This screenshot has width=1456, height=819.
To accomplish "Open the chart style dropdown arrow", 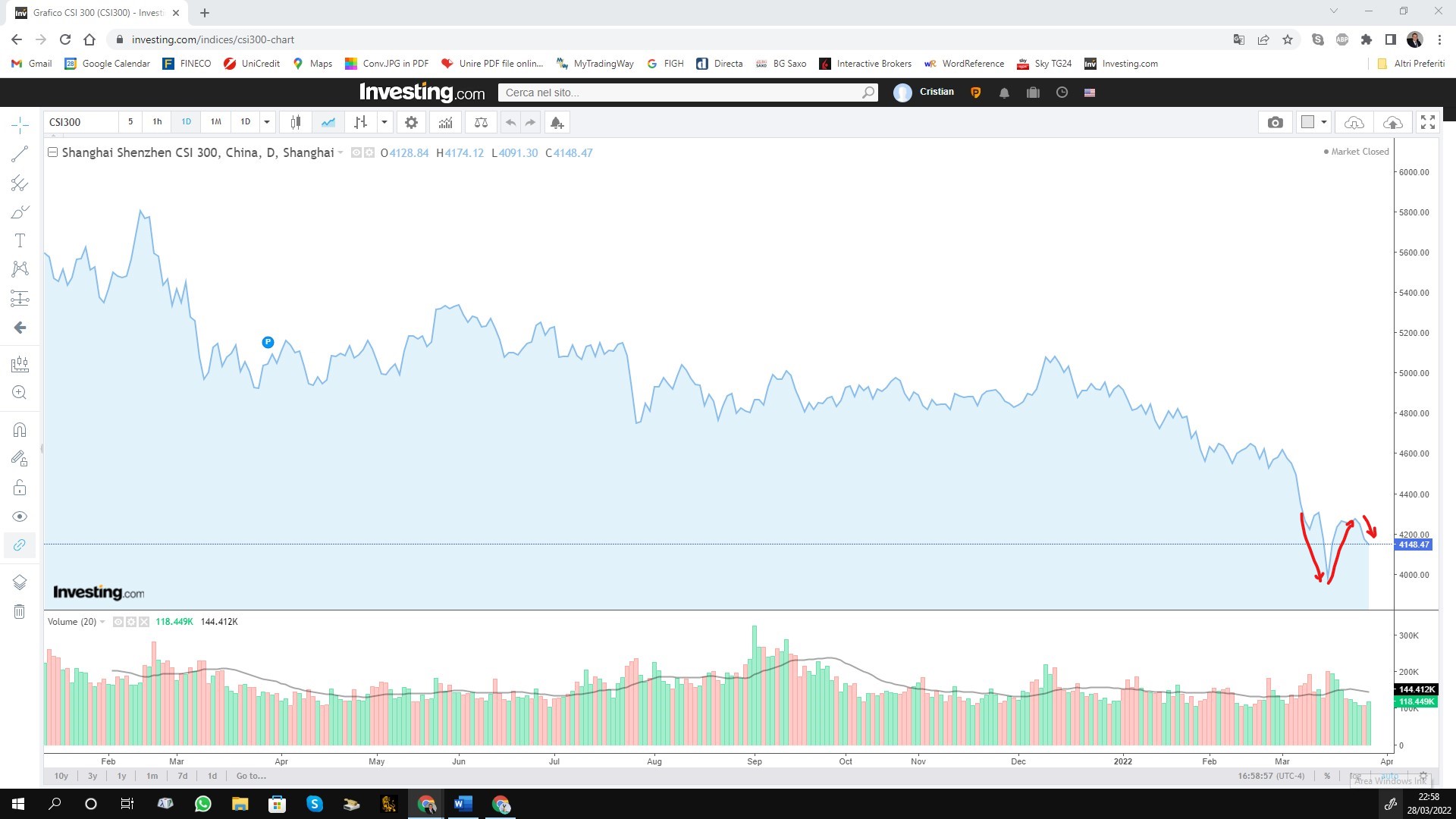I will (x=384, y=122).
